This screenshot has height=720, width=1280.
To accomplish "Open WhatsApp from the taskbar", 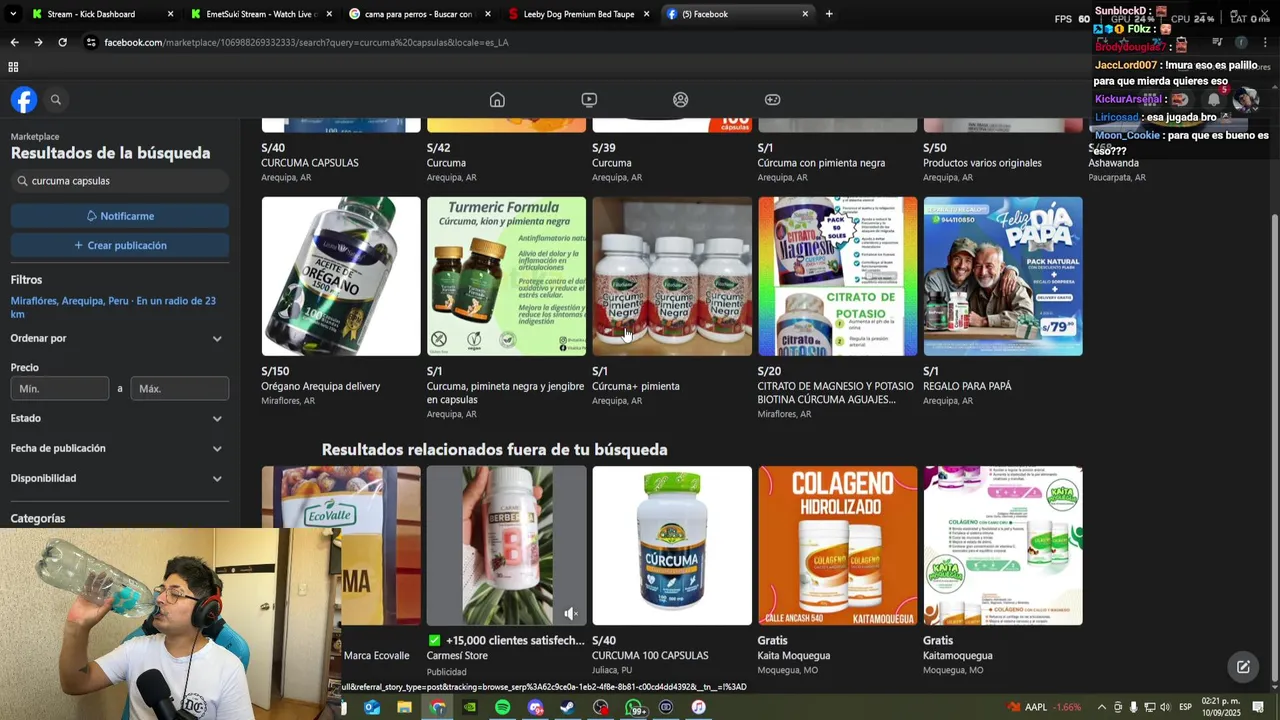I will coord(634,707).
